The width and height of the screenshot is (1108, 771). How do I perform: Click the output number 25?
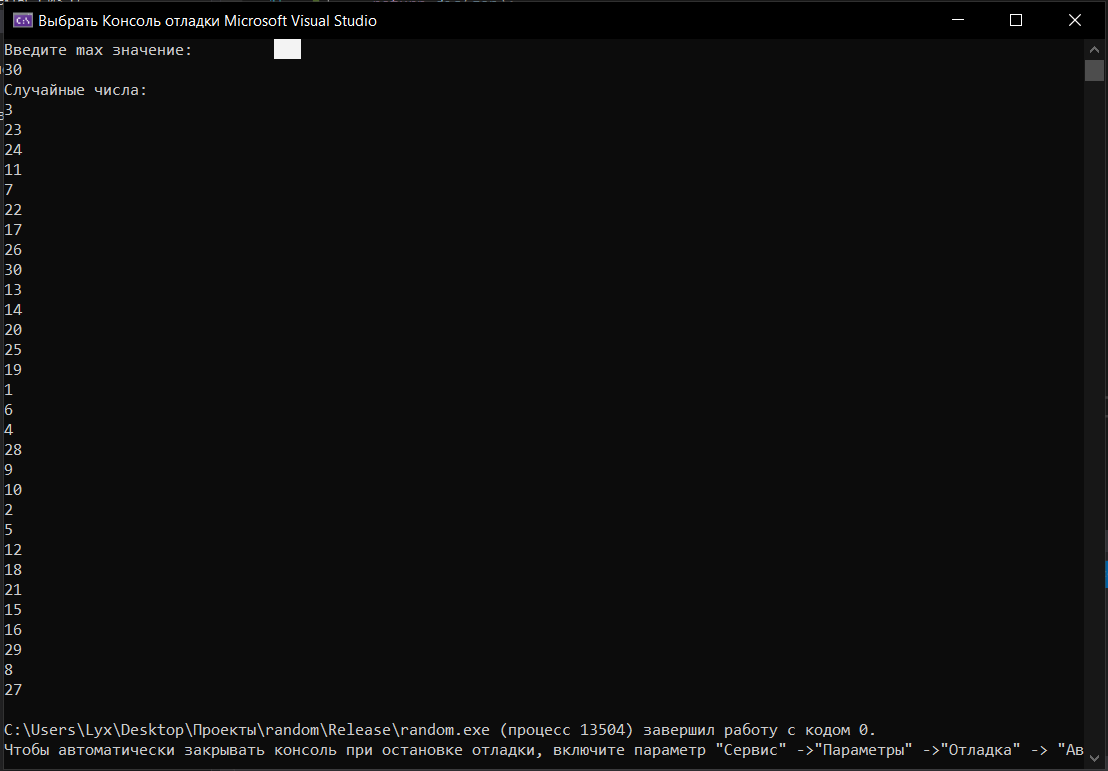click(13, 350)
